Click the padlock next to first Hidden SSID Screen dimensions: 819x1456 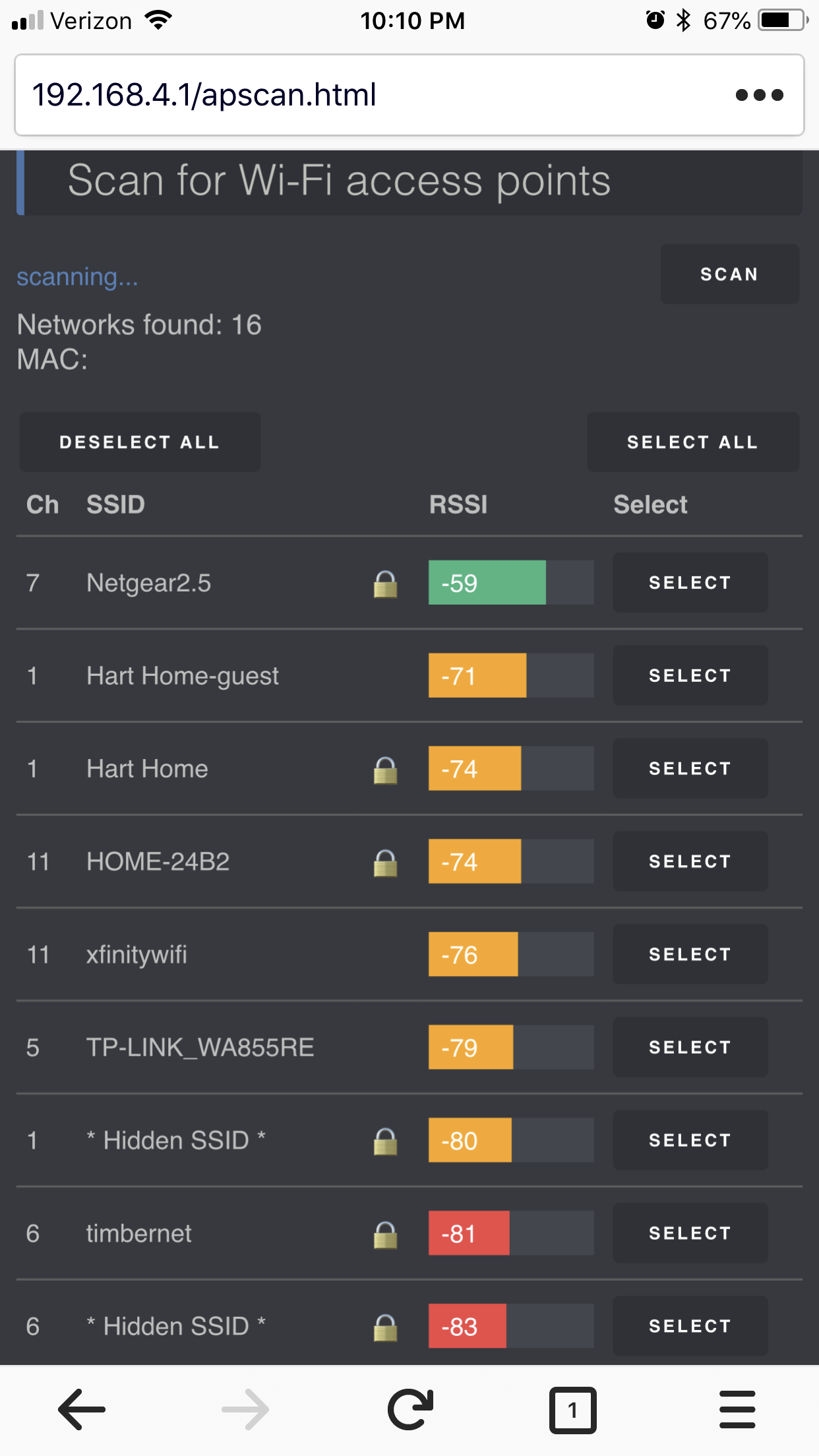386,1141
